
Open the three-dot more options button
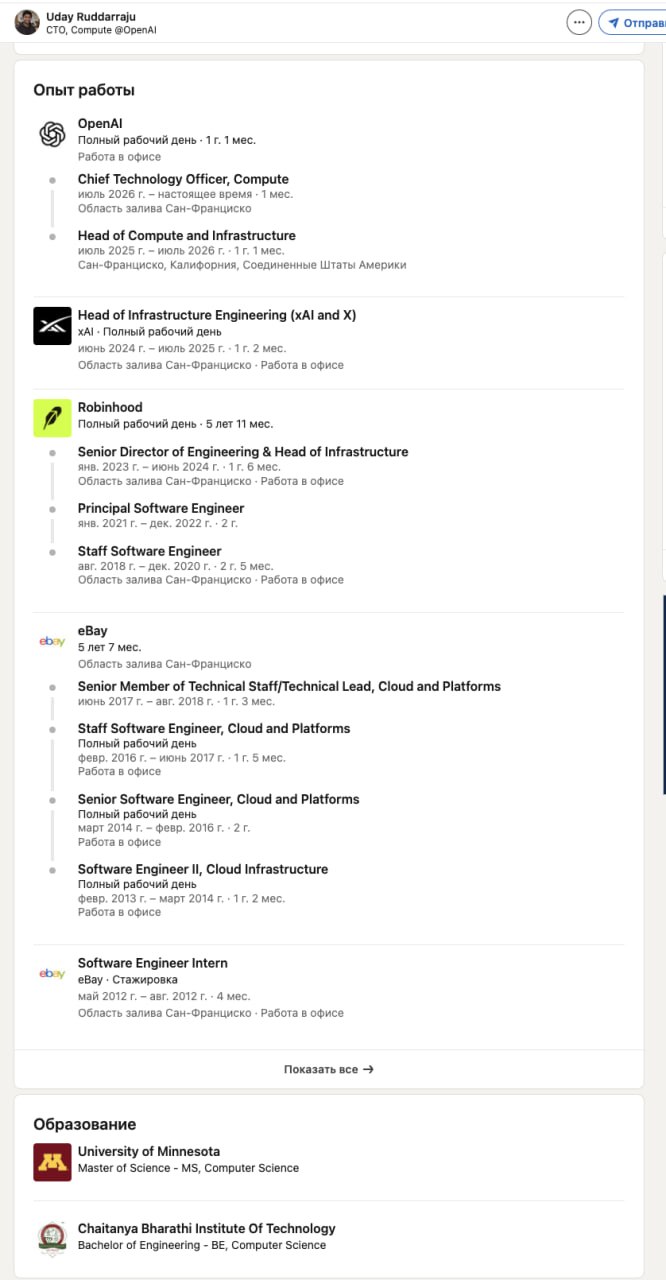point(579,22)
